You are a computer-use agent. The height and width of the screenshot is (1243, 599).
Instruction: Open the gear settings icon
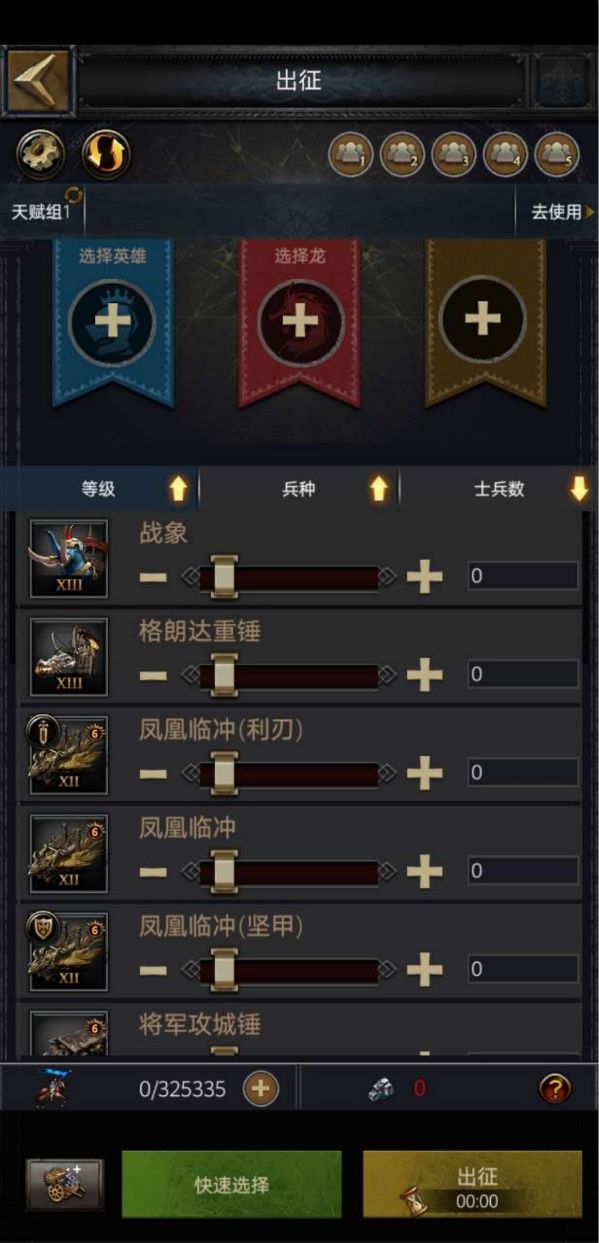tap(41, 155)
